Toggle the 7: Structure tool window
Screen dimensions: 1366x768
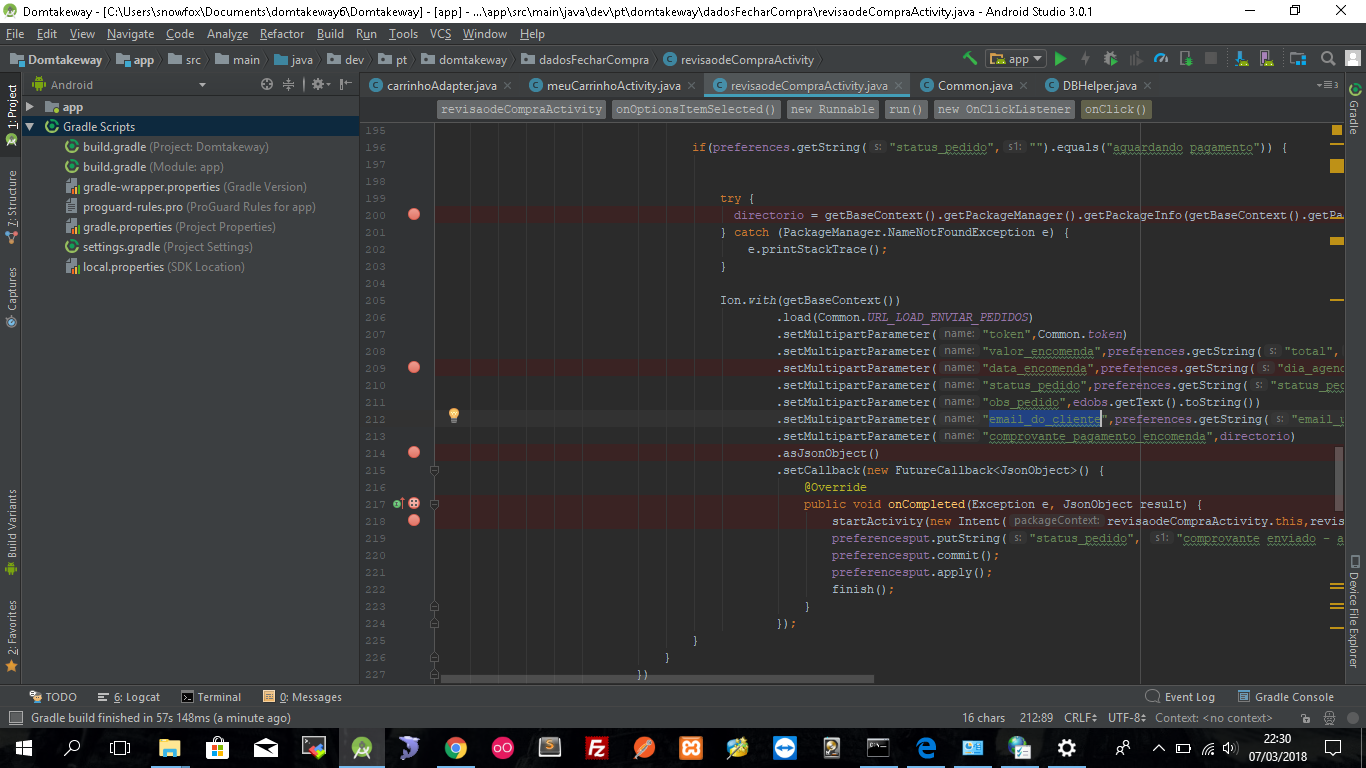[x=11, y=207]
